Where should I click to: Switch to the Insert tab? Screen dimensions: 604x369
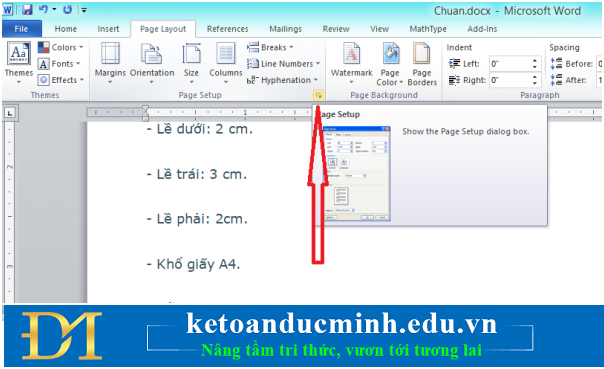coord(108,29)
